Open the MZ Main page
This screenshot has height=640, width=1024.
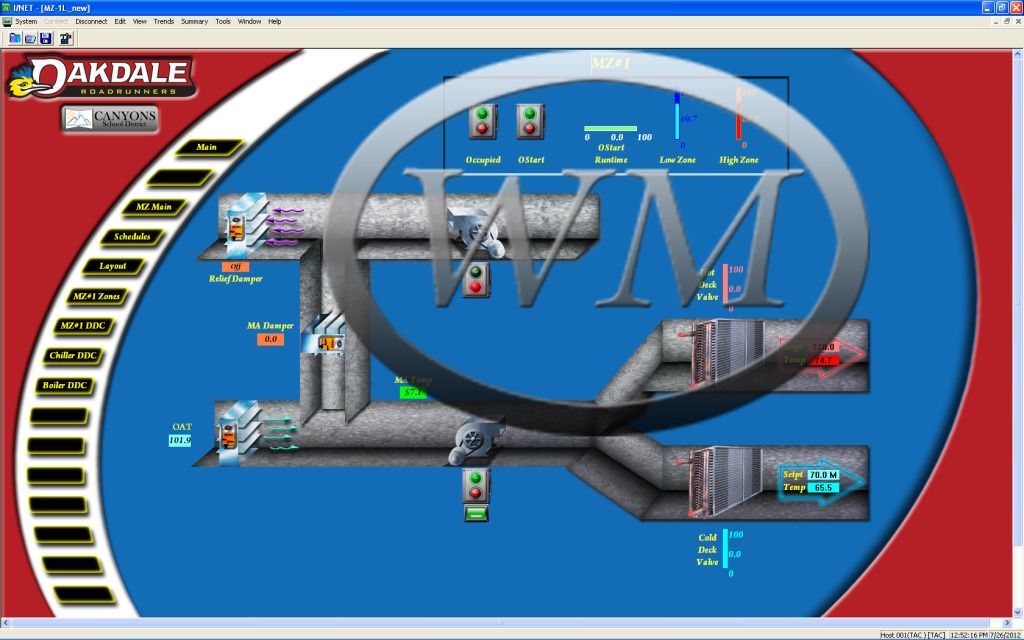click(x=154, y=207)
